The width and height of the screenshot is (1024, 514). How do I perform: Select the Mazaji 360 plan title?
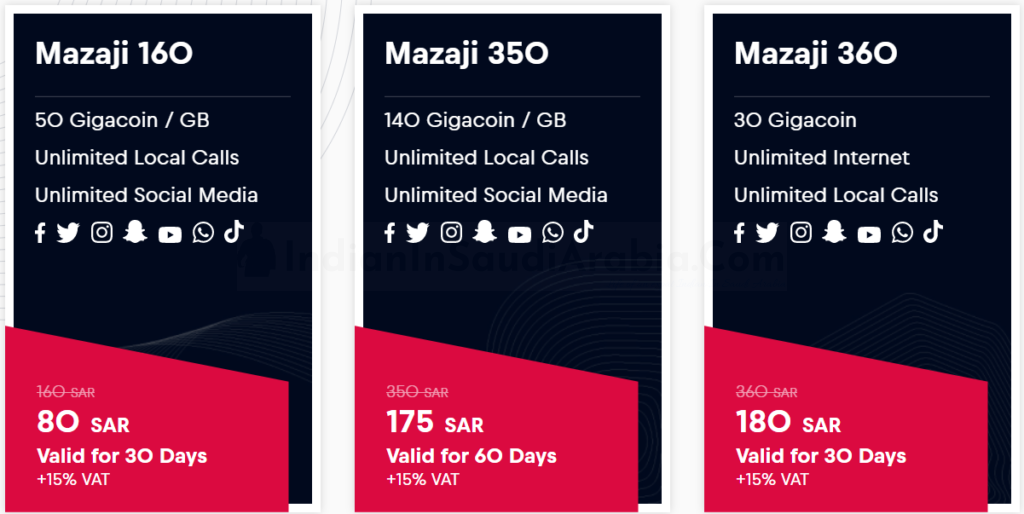coord(816,54)
